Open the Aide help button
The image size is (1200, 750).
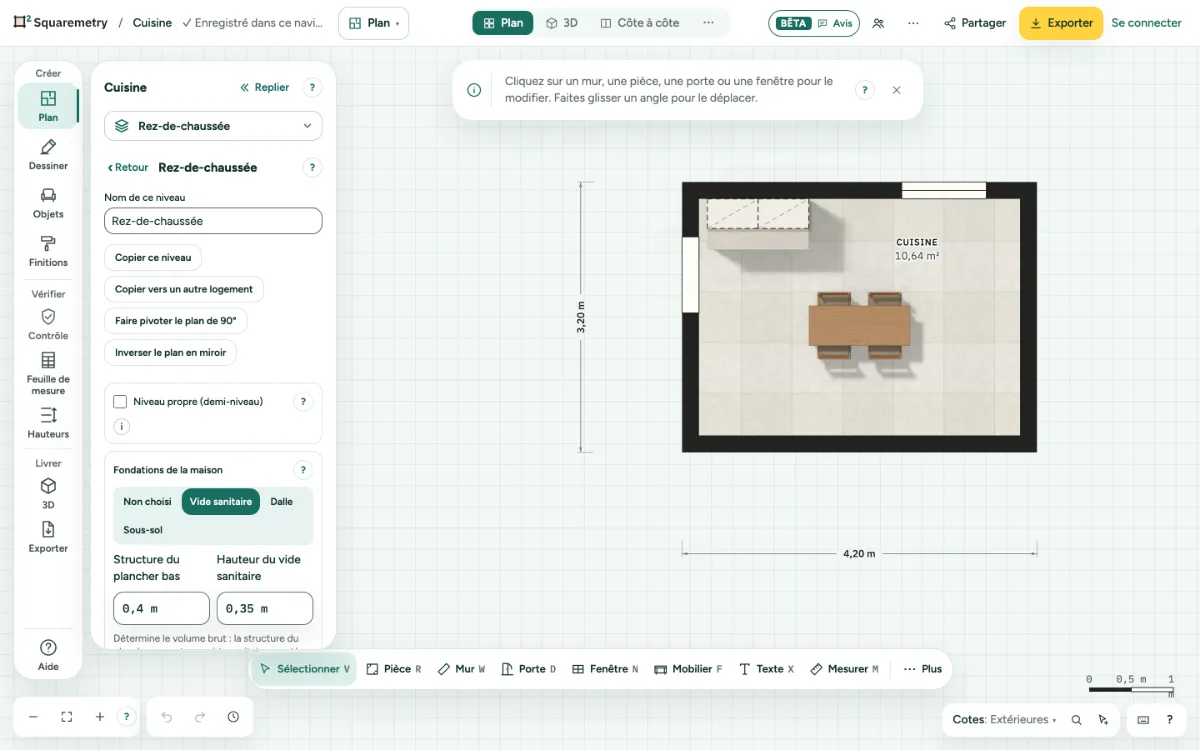[48, 655]
